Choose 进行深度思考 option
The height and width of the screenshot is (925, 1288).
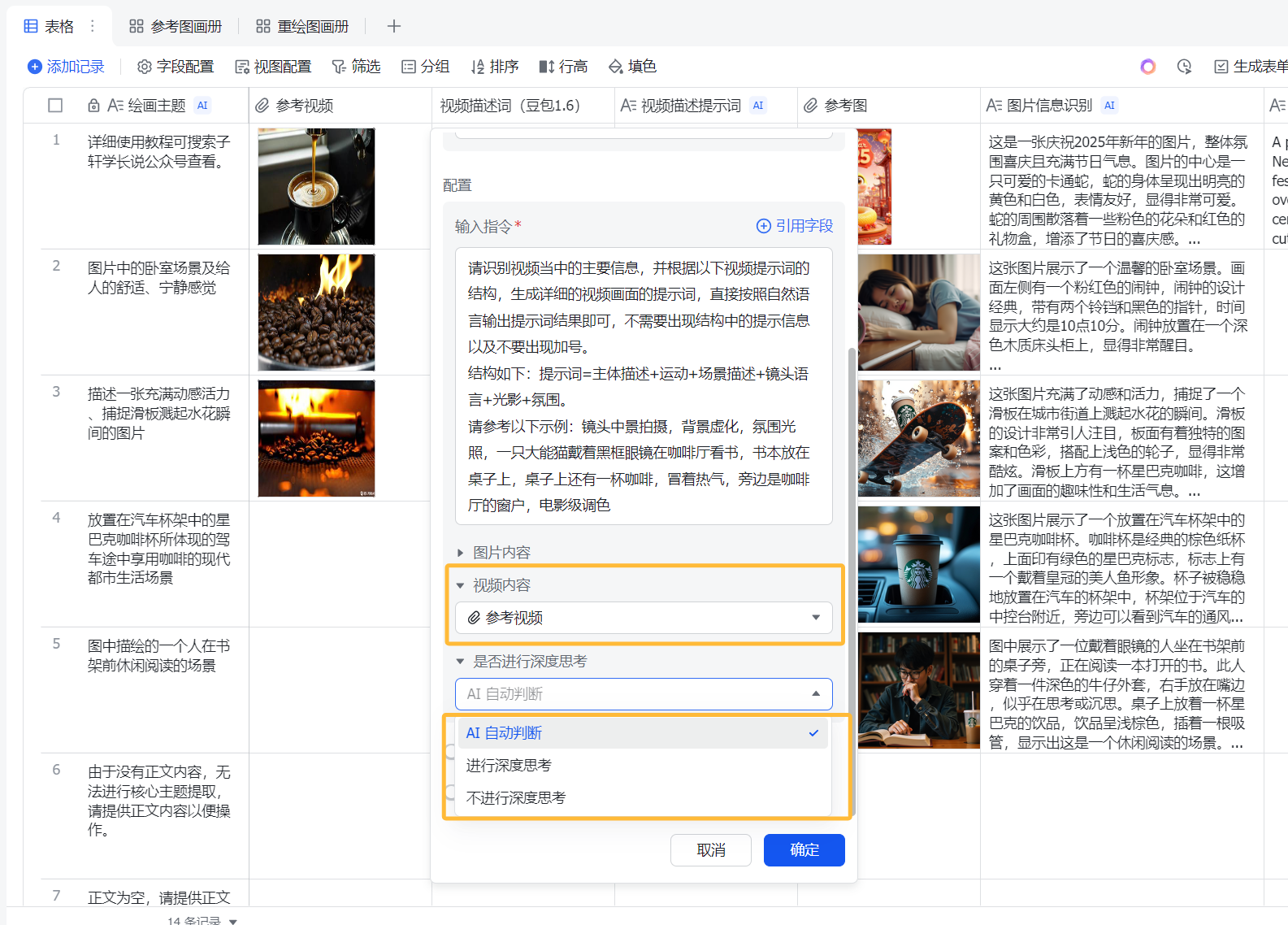pyautogui.click(x=643, y=766)
